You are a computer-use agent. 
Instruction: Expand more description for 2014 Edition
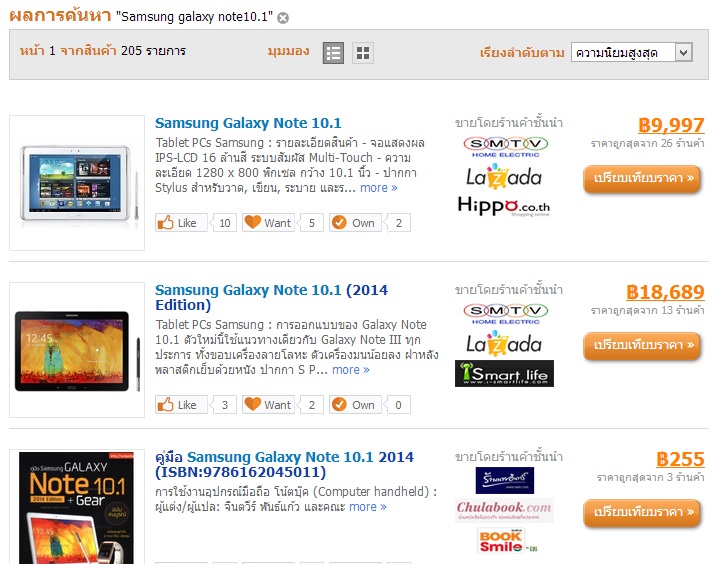click(x=351, y=369)
